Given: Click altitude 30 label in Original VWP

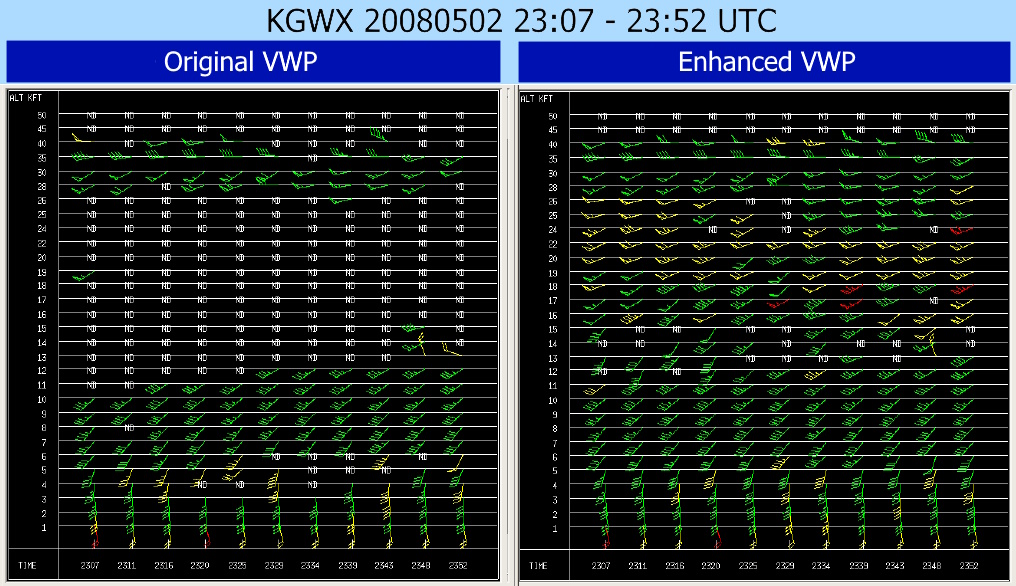Looking at the screenshot, I should point(42,172).
